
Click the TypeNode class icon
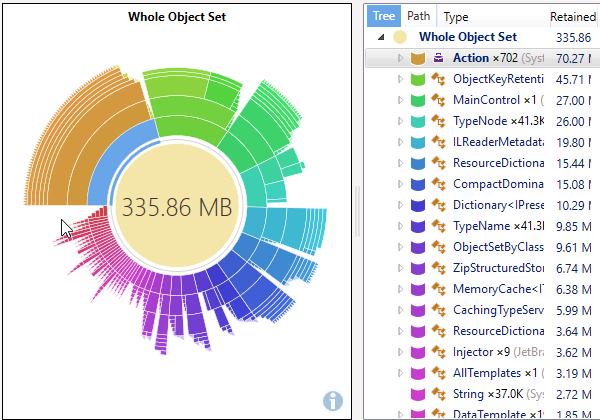point(438,121)
